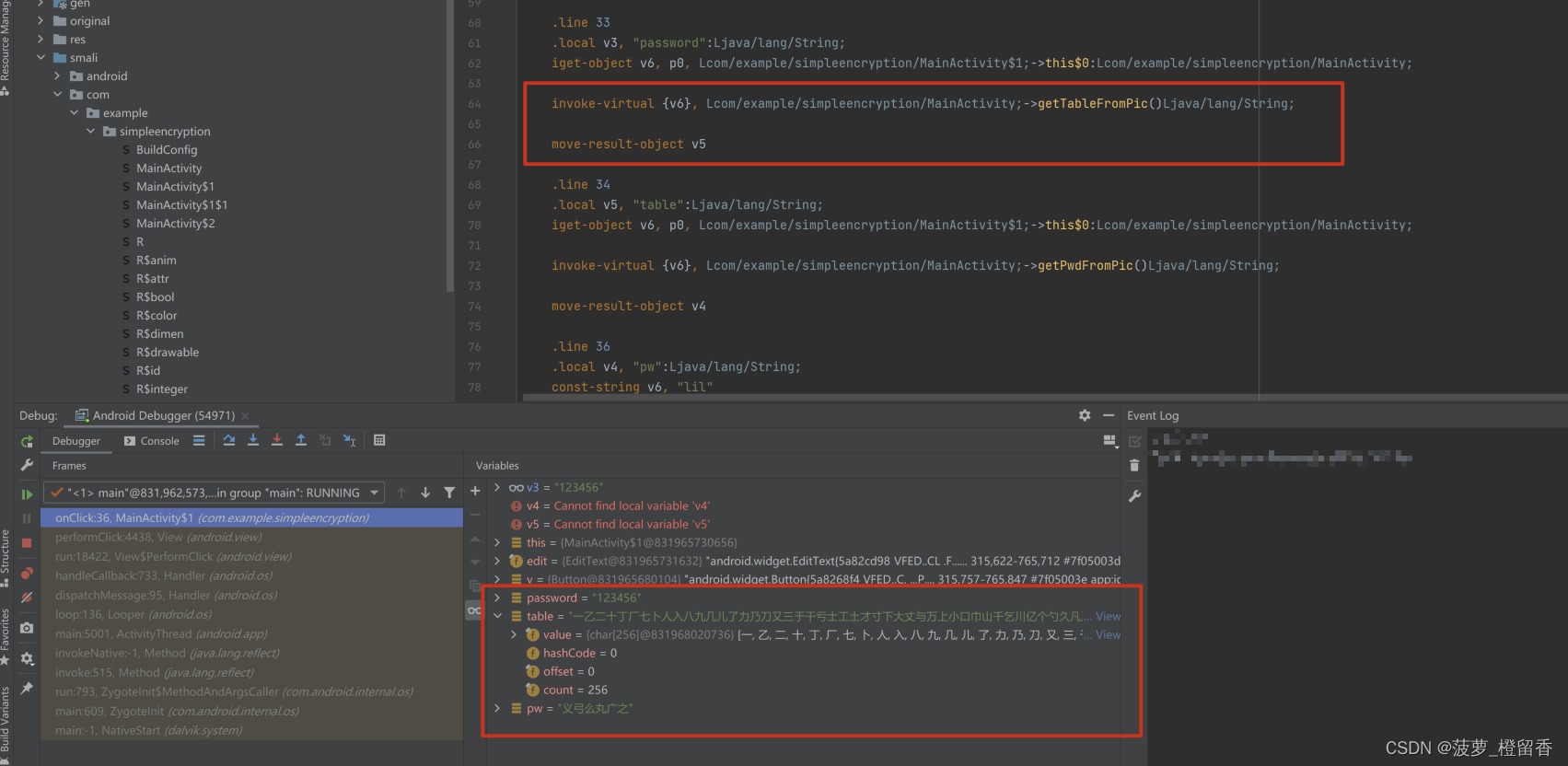Image resolution: width=1568 pixels, height=766 pixels.
Task: Collapse the smali folder in project tree
Action: (41, 58)
